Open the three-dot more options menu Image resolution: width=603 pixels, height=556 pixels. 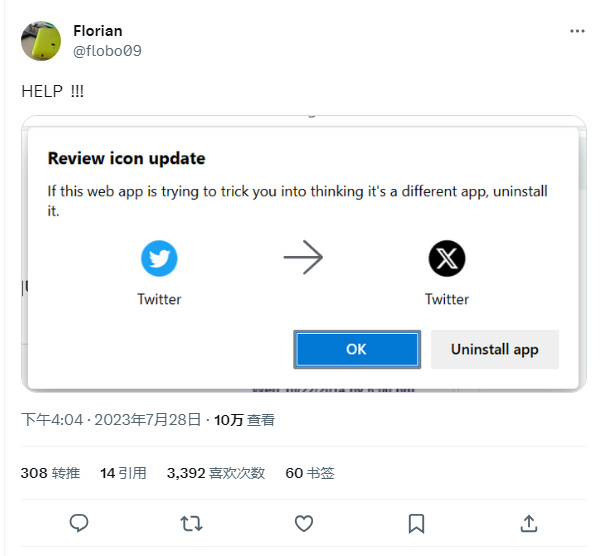[577, 31]
